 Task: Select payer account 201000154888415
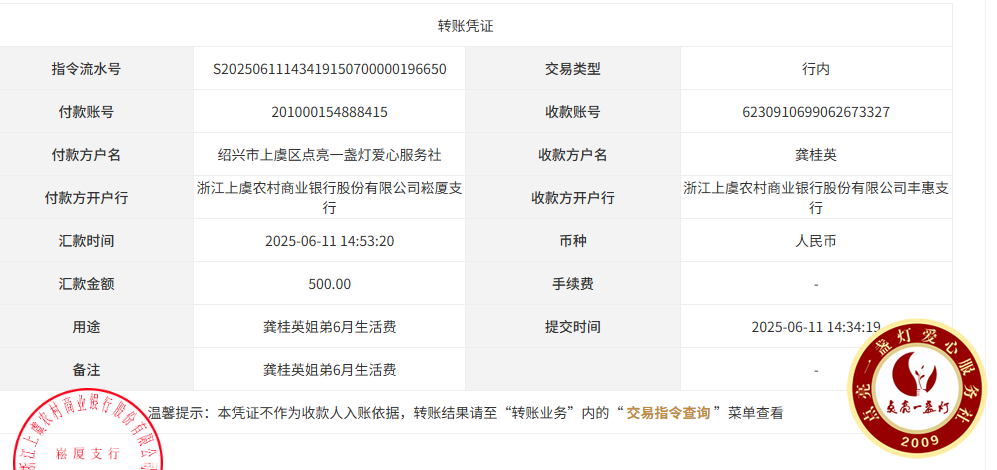(329, 112)
